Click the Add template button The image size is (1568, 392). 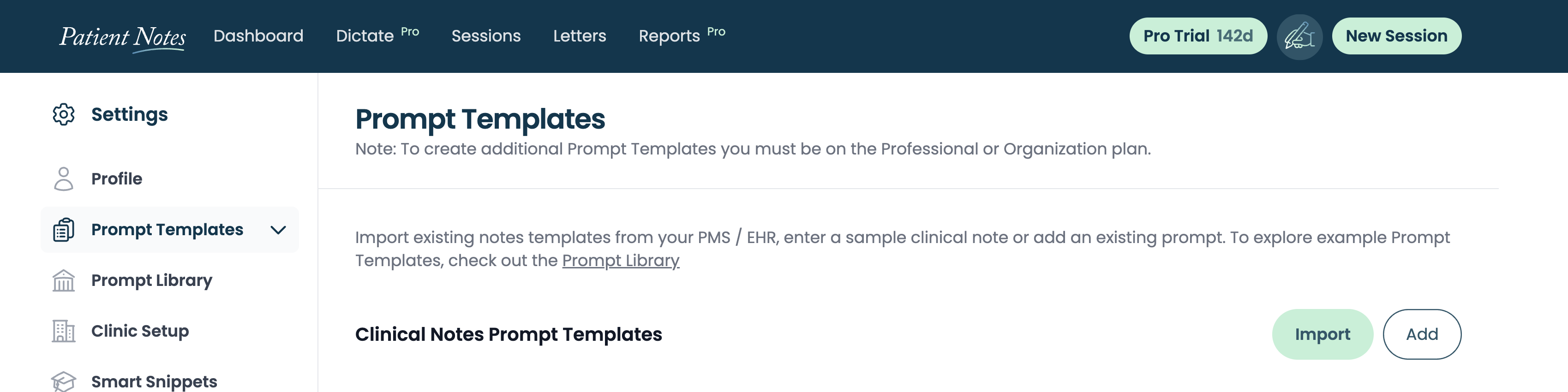pyautogui.click(x=1422, y=334)
